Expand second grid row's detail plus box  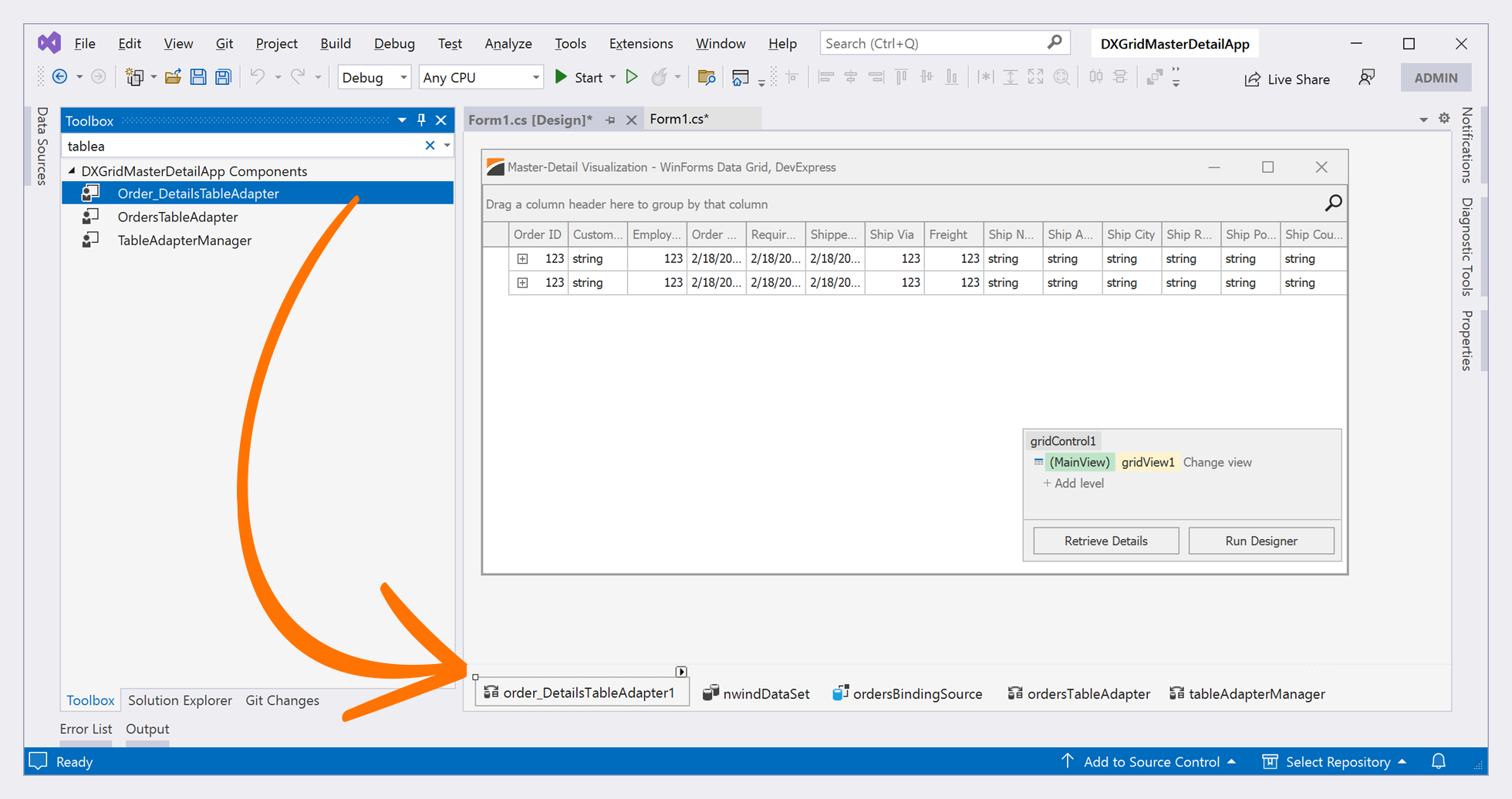click(522, 283)
